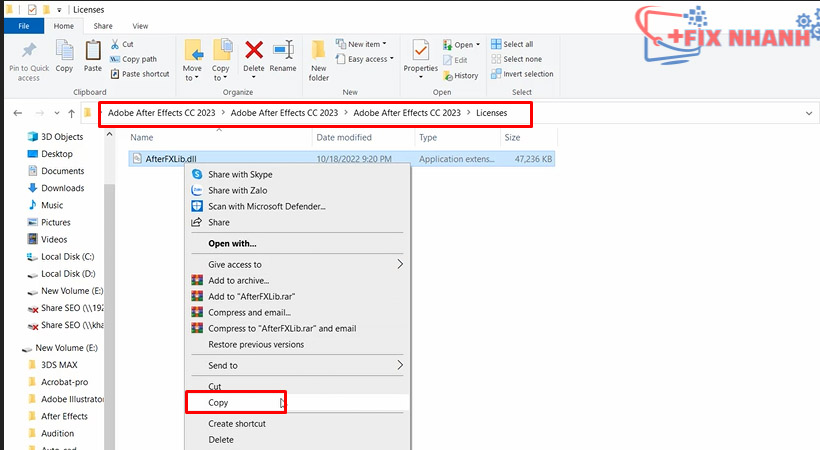This screenshot has width=820, height=450.
Task: Click Copy path in Clipboard group
Action: coord(133,59)
